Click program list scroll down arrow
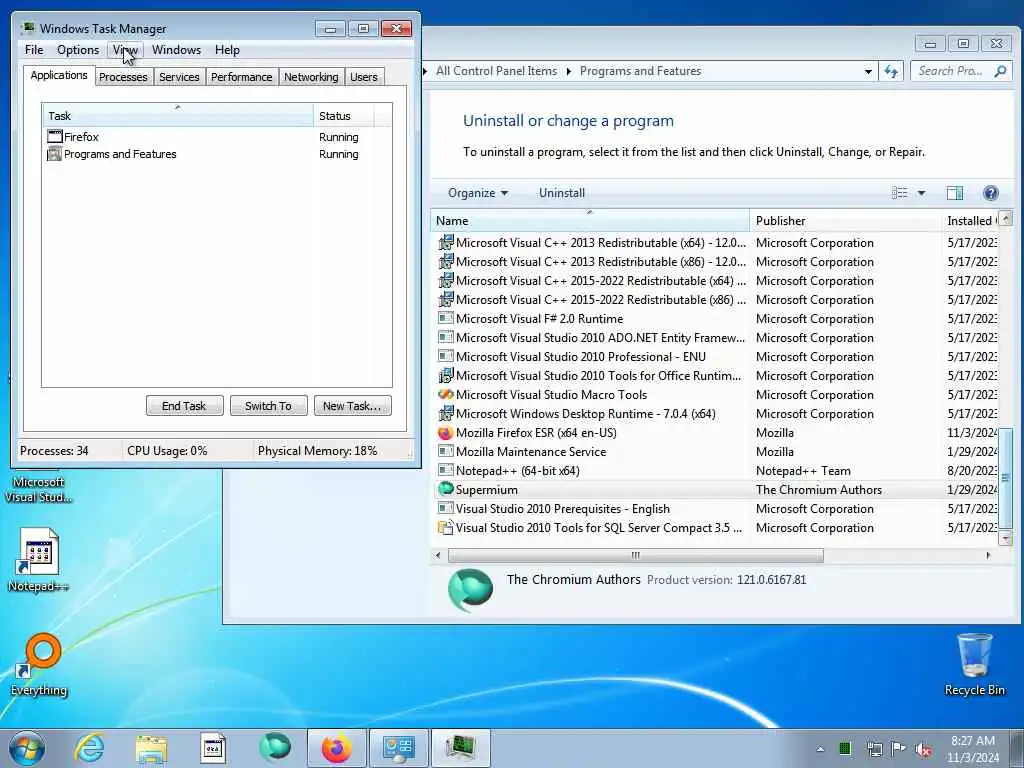Viewport: 1024px width, 768px height. (x=1006, y=538)
